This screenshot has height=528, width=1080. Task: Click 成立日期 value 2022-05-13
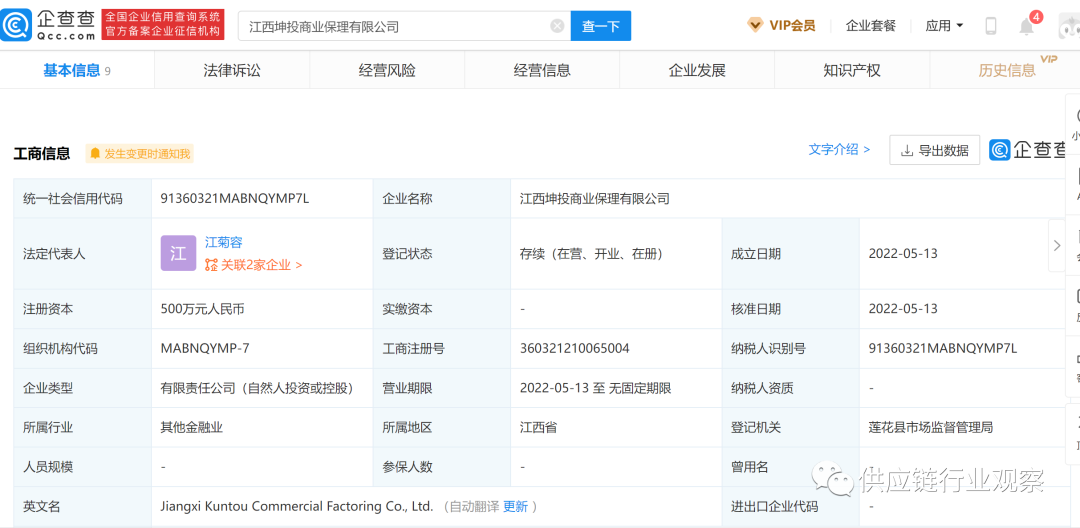coord(903,254)
